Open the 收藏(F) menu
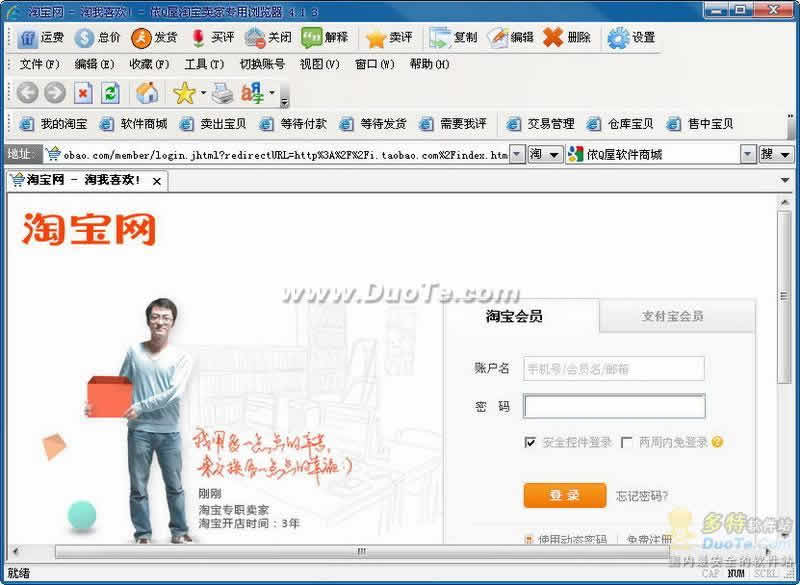This screenshot has width=800, height=585. pyautogui.click(x=149, y=64)
